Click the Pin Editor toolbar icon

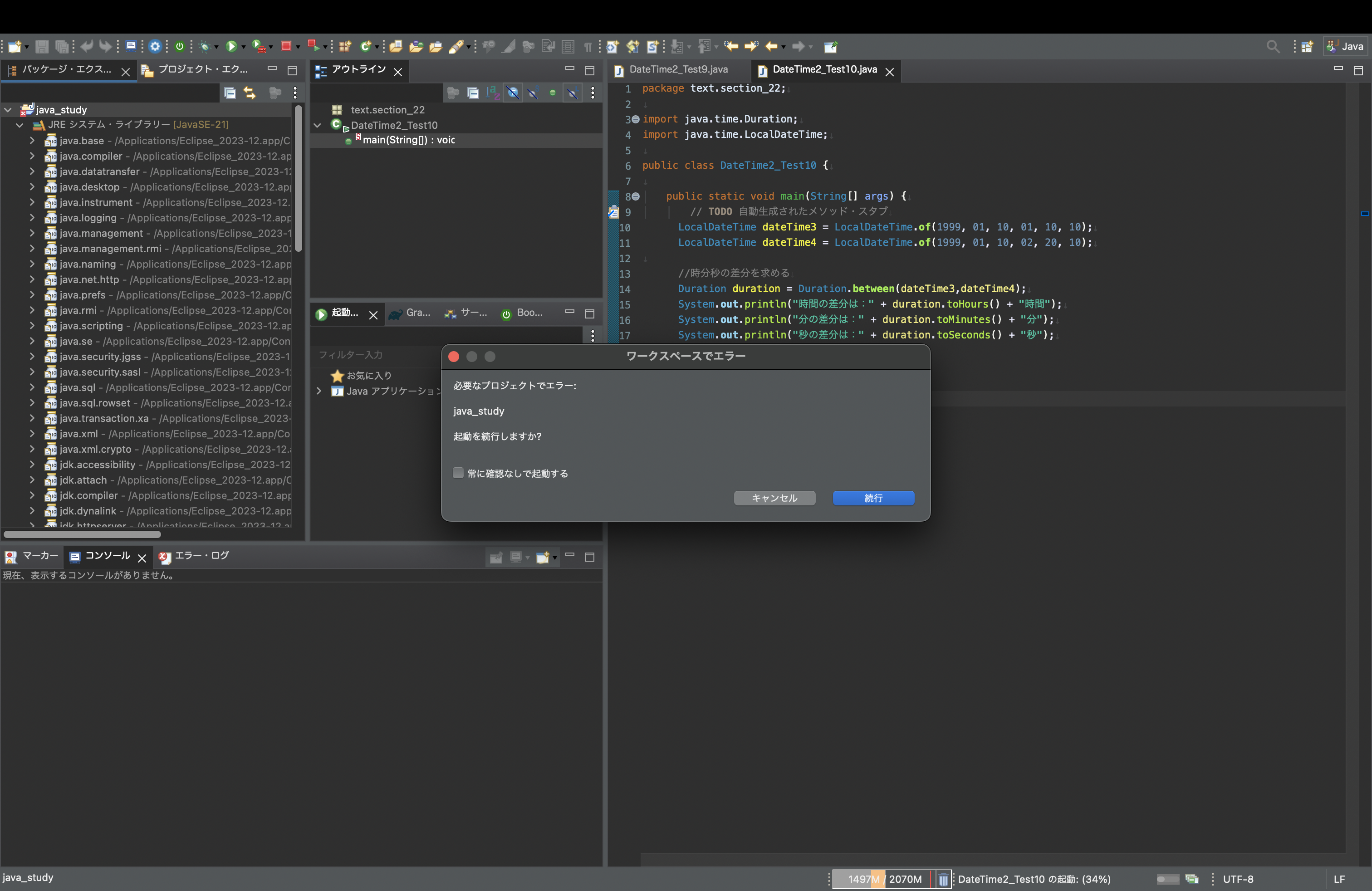(x=830, y=47)
